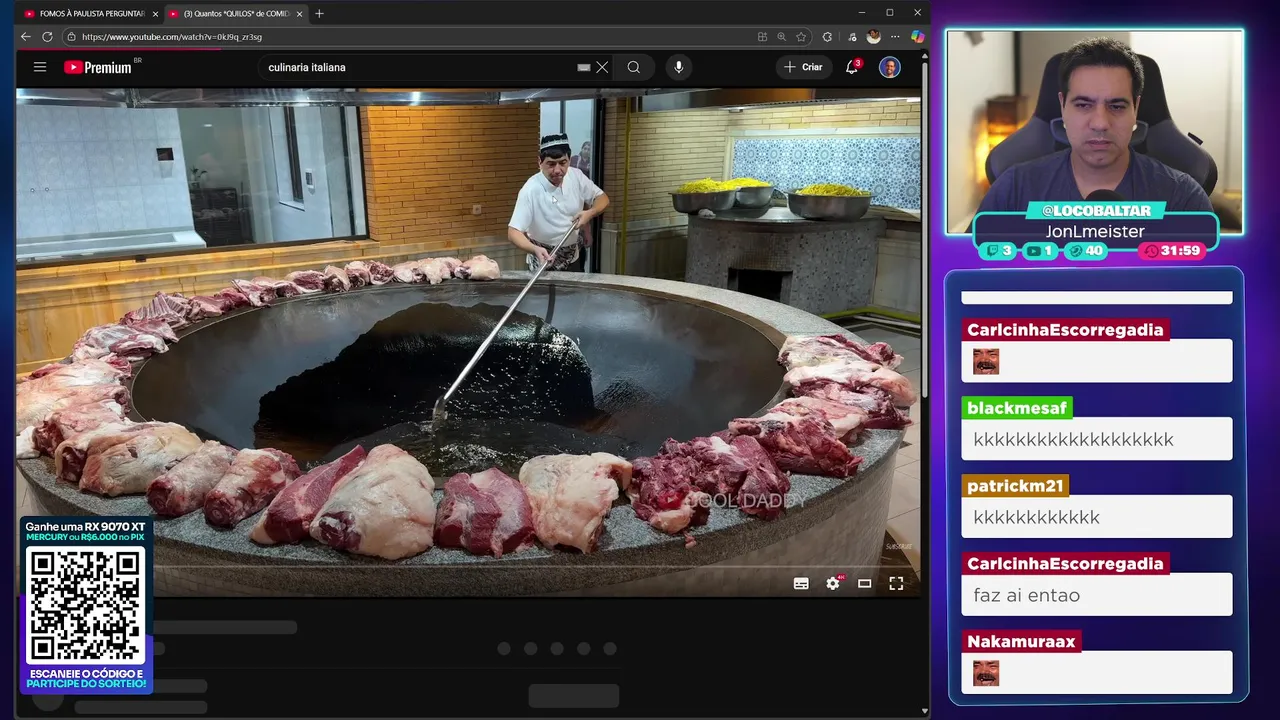
Task: Open browser zoom magnifier in address bar
Action: point(781,37)
